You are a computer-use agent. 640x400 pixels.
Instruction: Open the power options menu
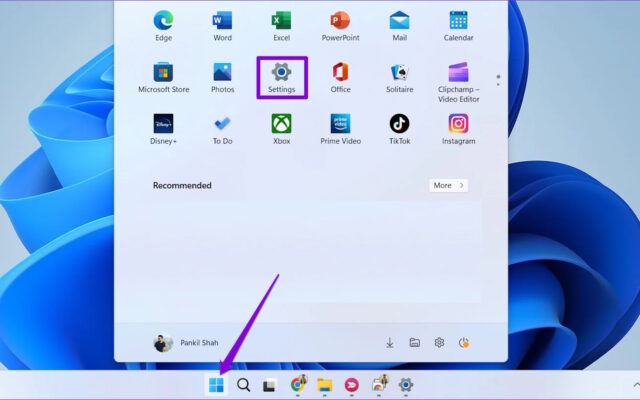463,343
